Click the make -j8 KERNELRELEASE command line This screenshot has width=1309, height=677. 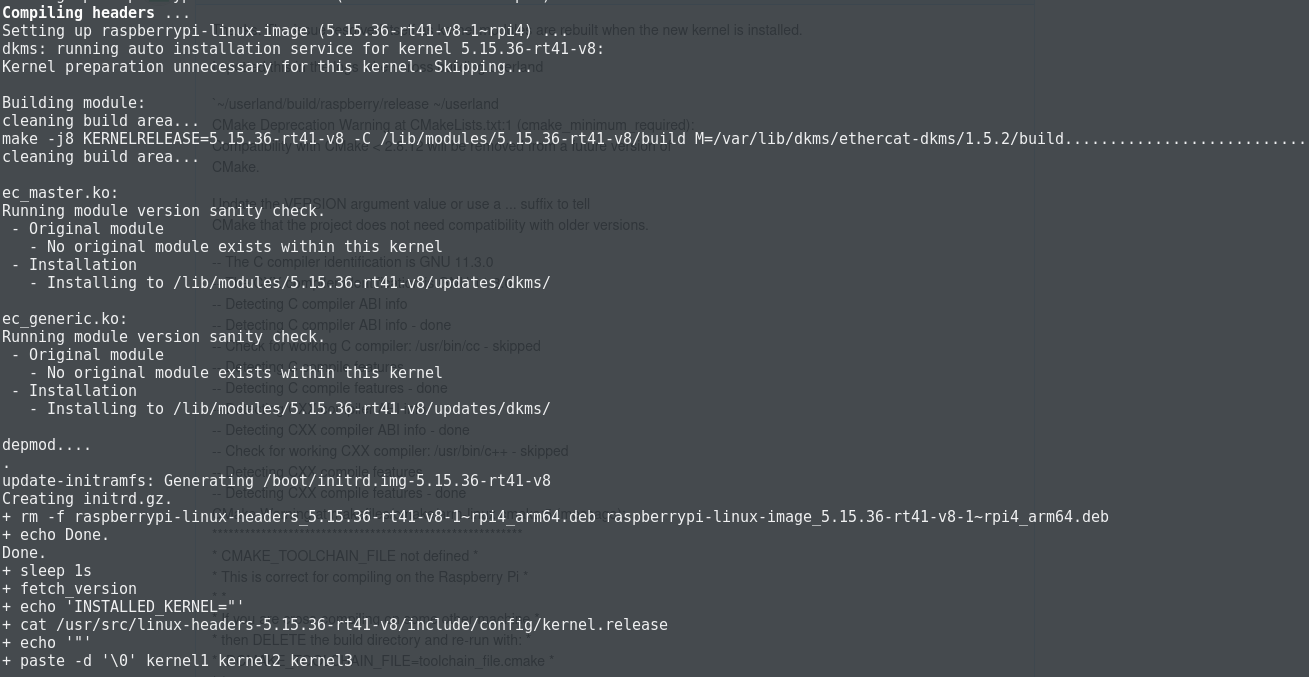pyautogui.click(x=654, y=139)
